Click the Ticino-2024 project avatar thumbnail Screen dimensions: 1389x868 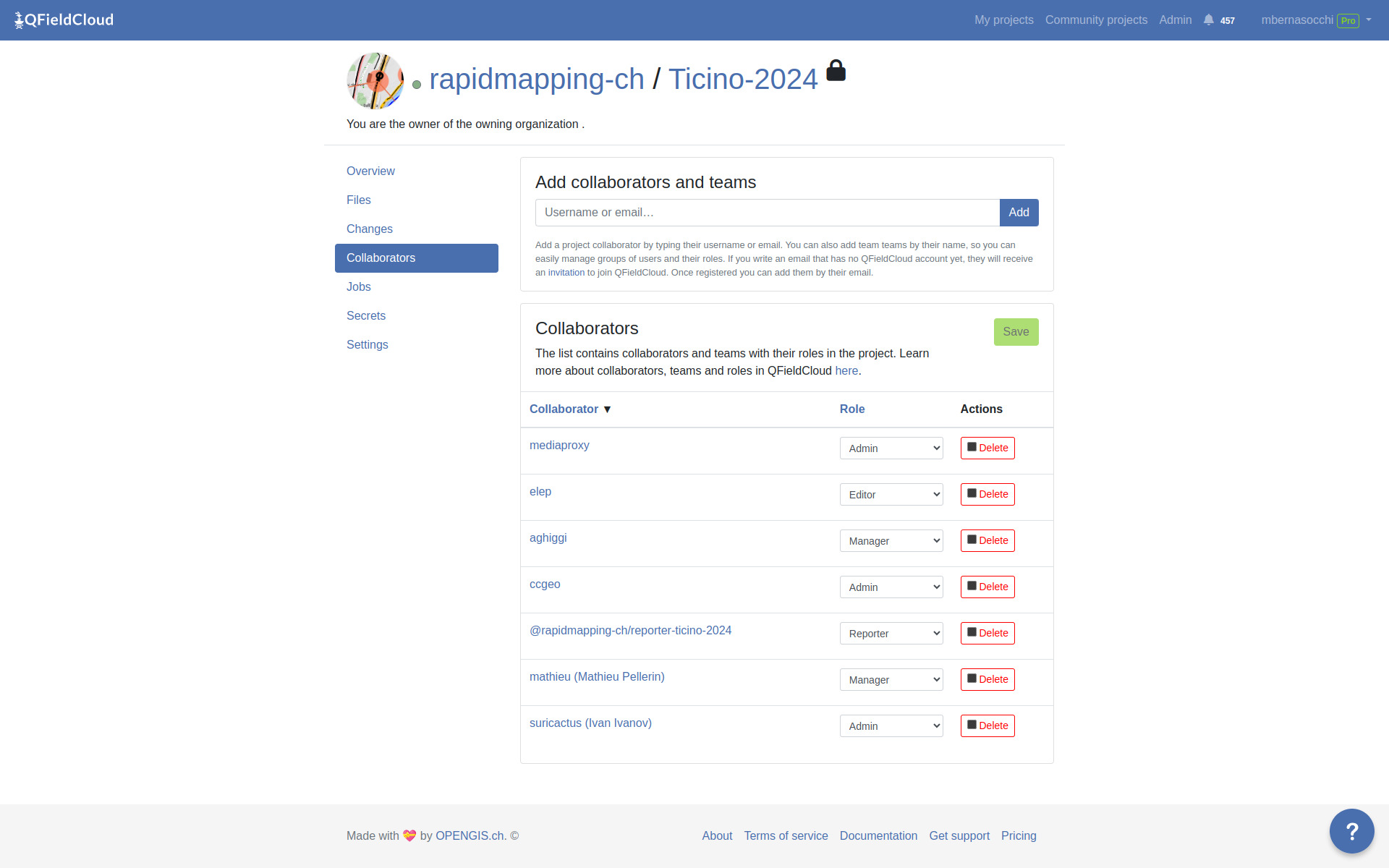375,80
